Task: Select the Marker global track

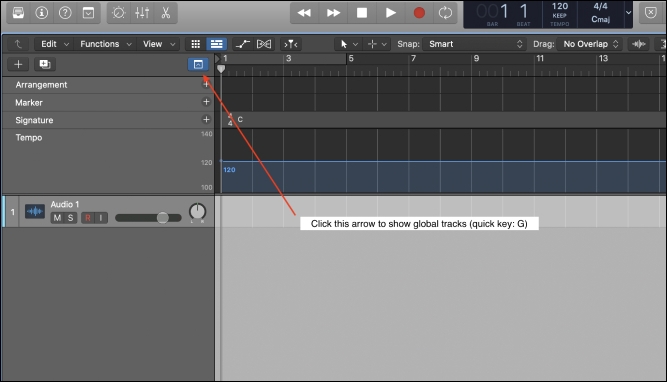Action: [x=29, y=103]
